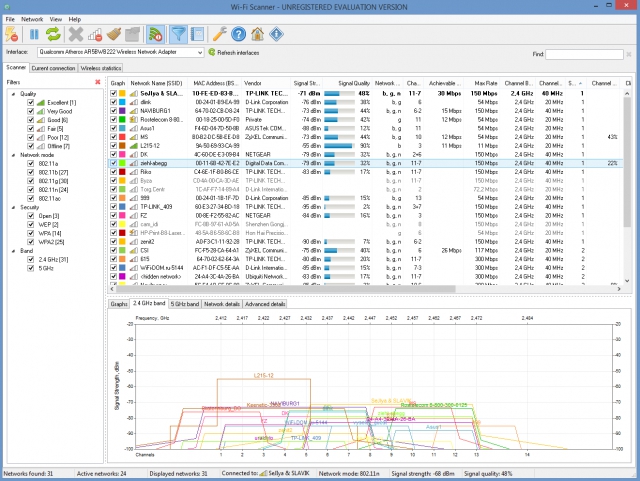
Task: Click the Very Good quality signal icon
Action: pos(40,111)
